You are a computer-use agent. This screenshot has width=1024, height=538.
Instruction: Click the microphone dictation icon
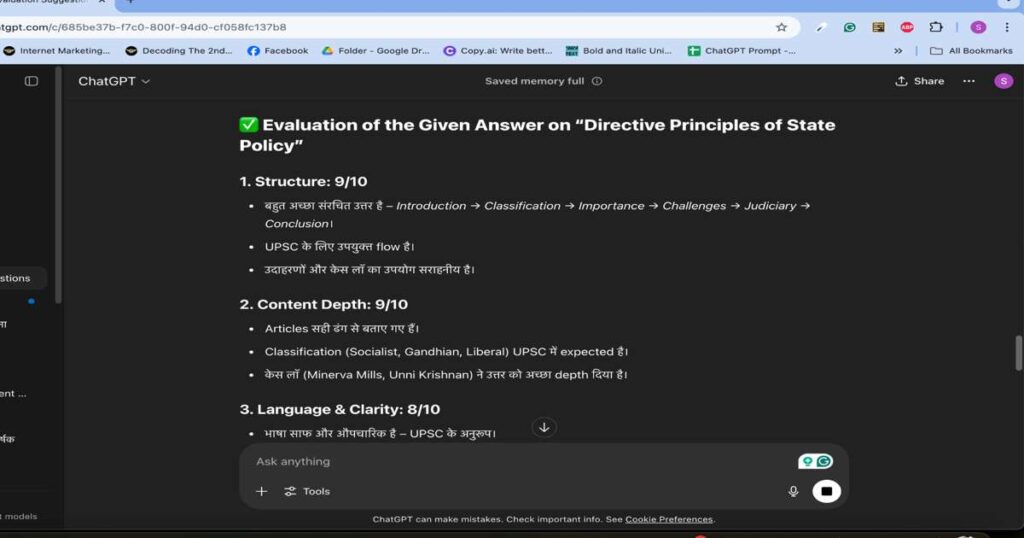pyautogui.click(x=793, y=491)
